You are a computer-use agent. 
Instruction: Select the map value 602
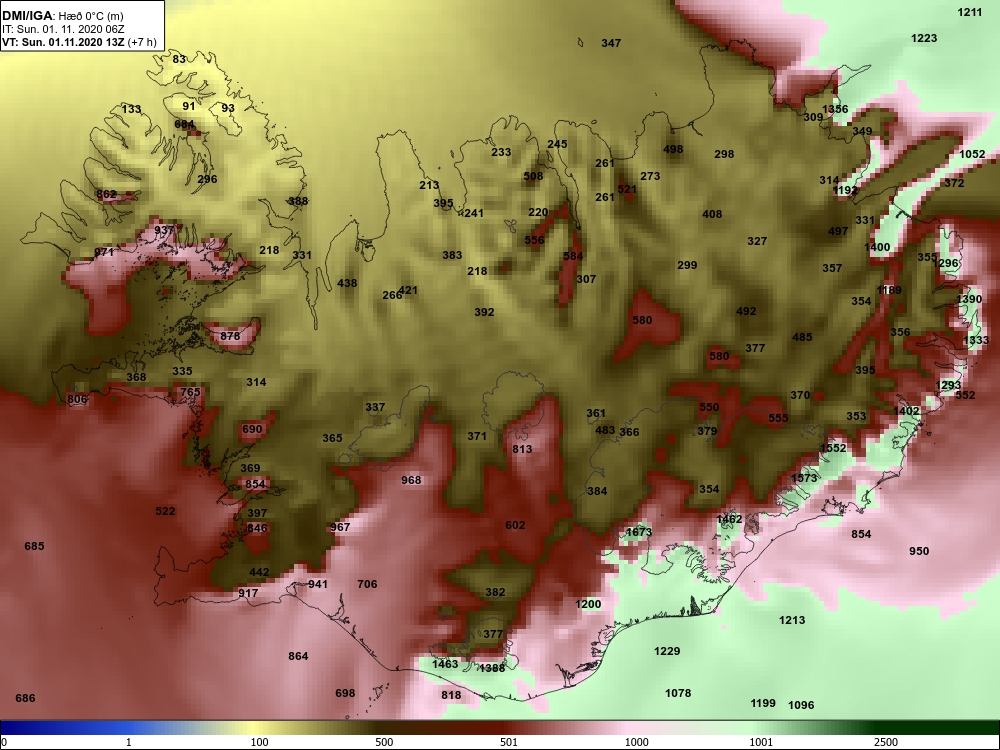point(515,526)
